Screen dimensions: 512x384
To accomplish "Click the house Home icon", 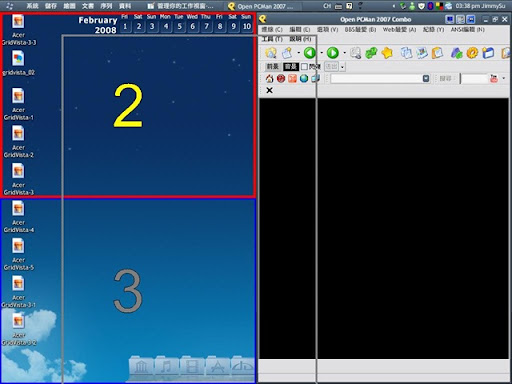I will click(x=269, y=79).
